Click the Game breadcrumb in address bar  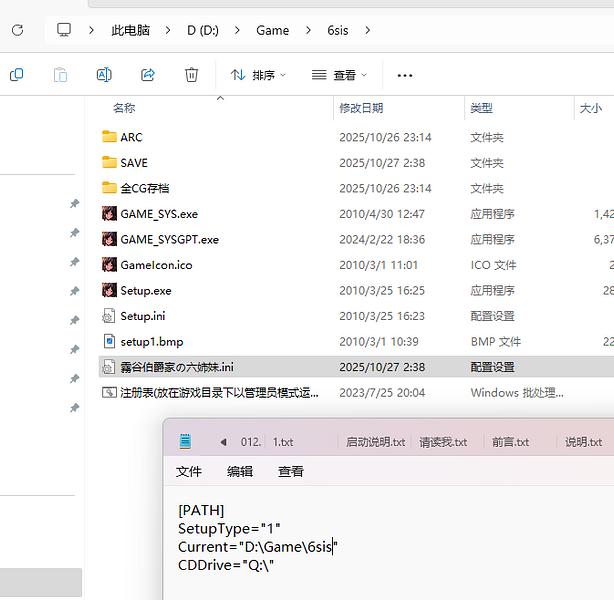[x=272, y=30]
